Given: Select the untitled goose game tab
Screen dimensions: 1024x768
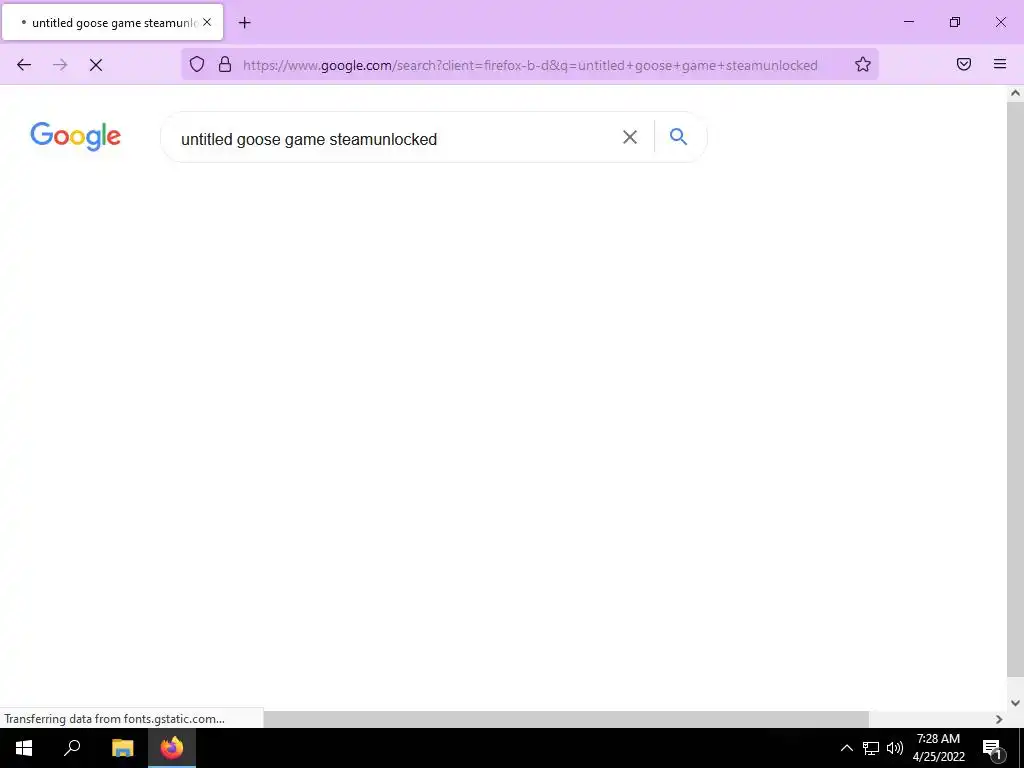Looking at the screenshot, I should click(113, 22).
